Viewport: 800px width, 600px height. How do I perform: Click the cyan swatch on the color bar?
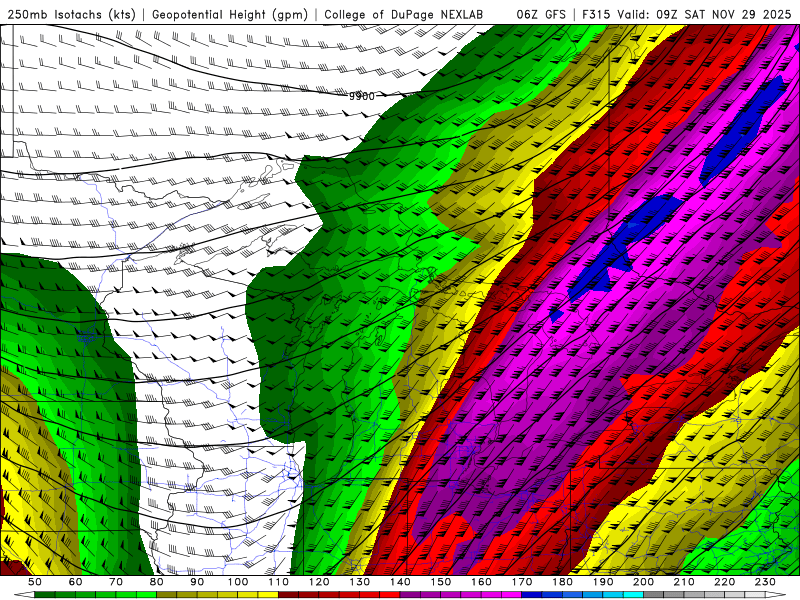point(633,595)
